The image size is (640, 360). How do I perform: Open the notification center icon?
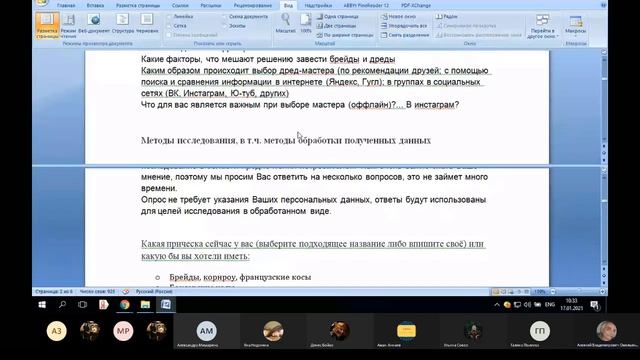[x=595, y=305]
